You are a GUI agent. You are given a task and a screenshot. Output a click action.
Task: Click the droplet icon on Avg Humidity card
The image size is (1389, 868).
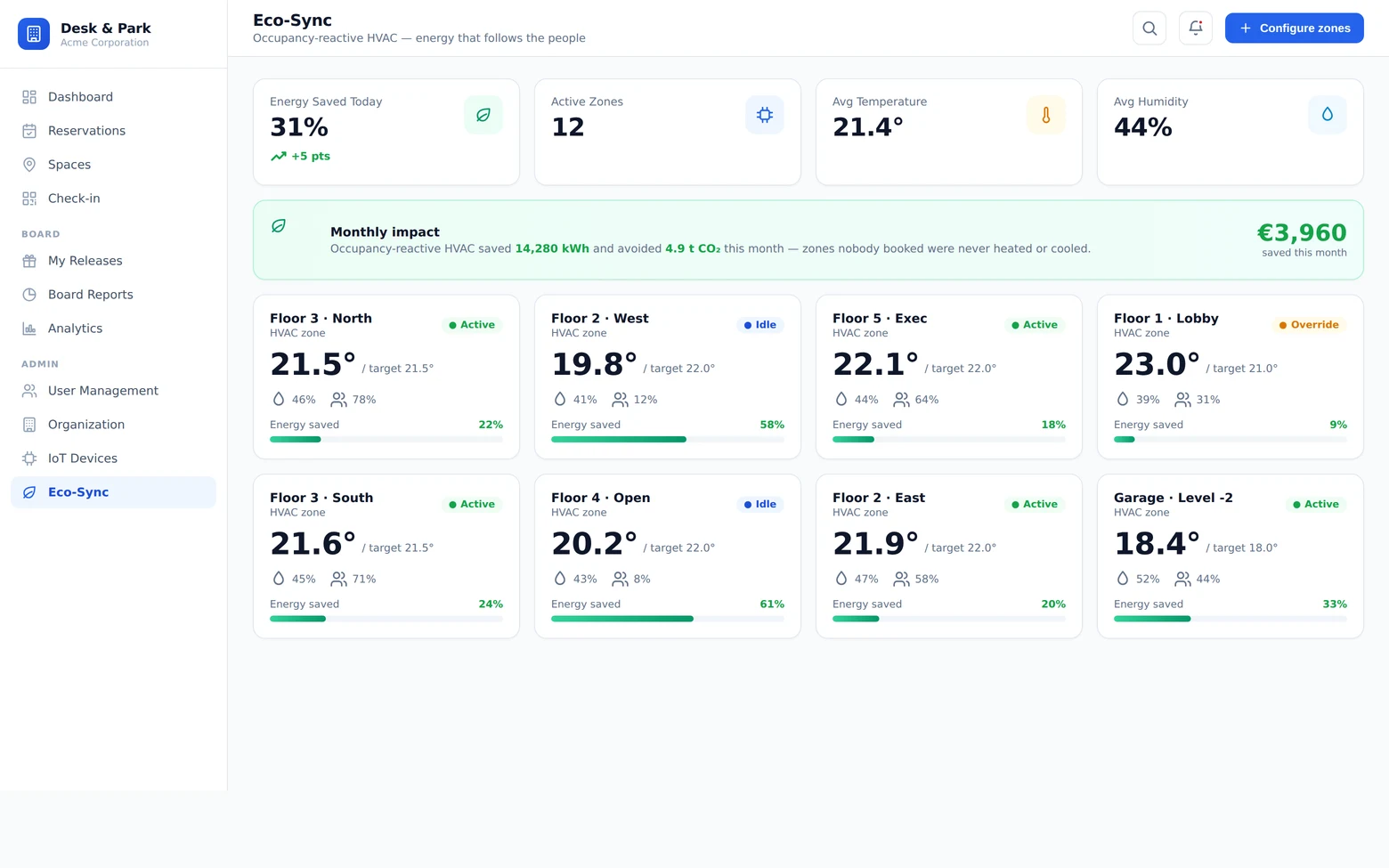pos(1328,115)
